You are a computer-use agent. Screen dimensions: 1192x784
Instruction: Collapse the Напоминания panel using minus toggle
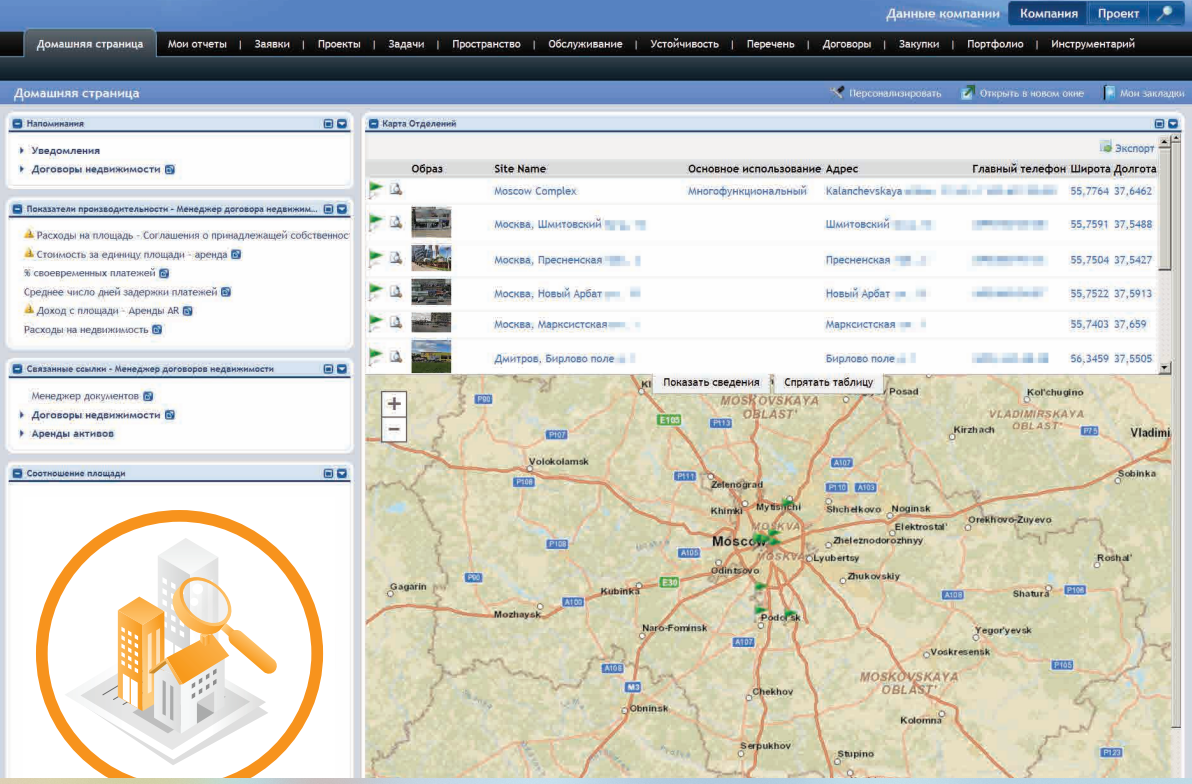(17, 124)
